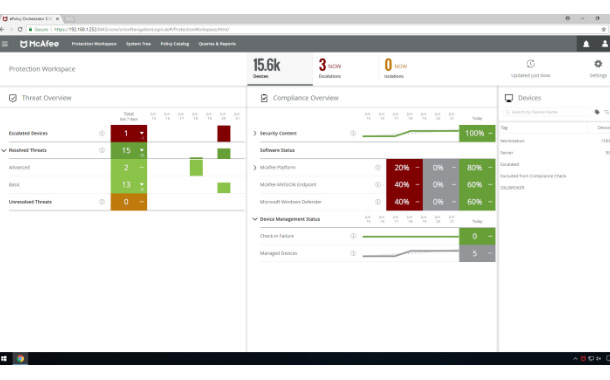Click the Windows Defender 60% green tile
610x380 pixels.
(477, 202)
